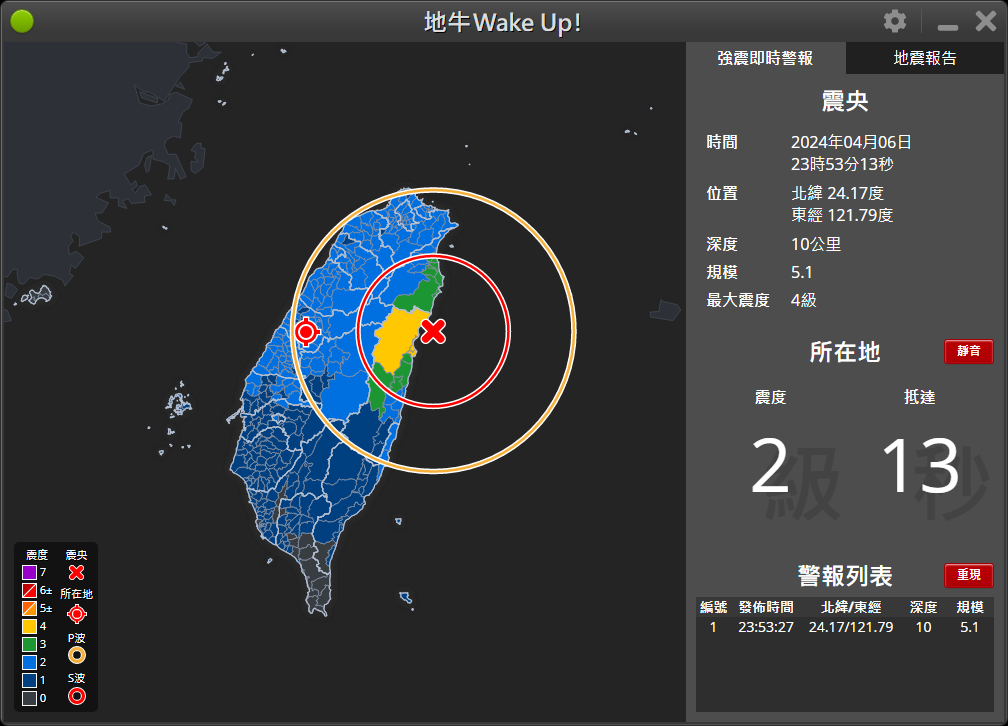Viewport: 1008px width, 726px height.
Task: Click the 規模 column header in alert list
Action: click(969, 607)
